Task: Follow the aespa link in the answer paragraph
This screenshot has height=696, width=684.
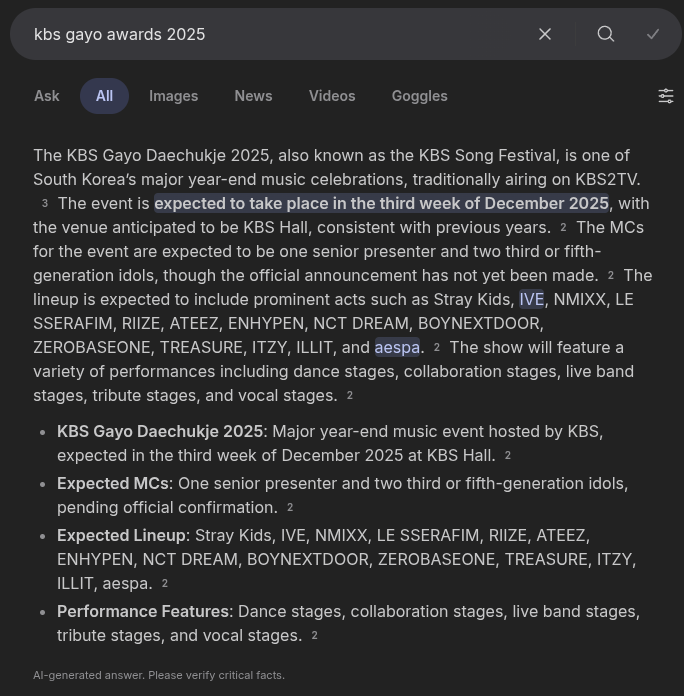Action: [397, 347]
